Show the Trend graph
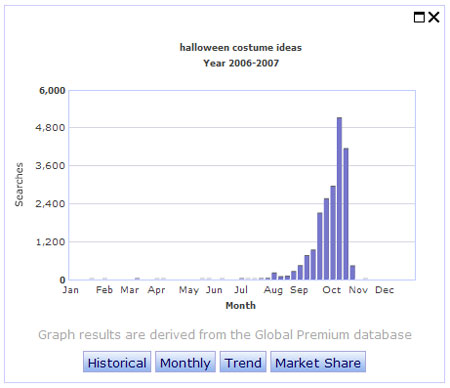 [x=243, y=362]
